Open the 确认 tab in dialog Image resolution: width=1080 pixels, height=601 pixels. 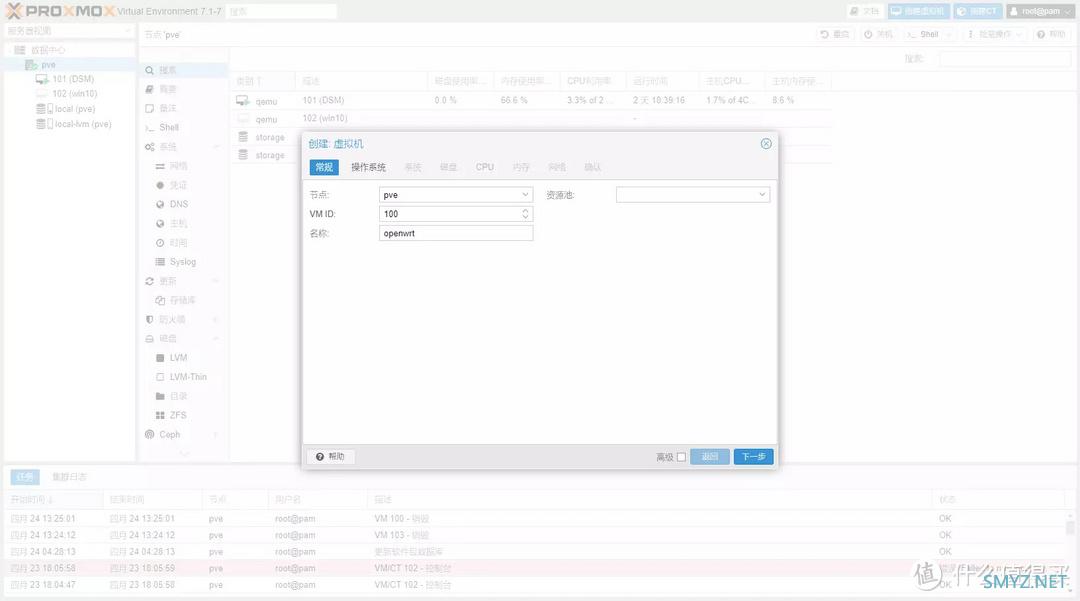[x=592, y=167]
